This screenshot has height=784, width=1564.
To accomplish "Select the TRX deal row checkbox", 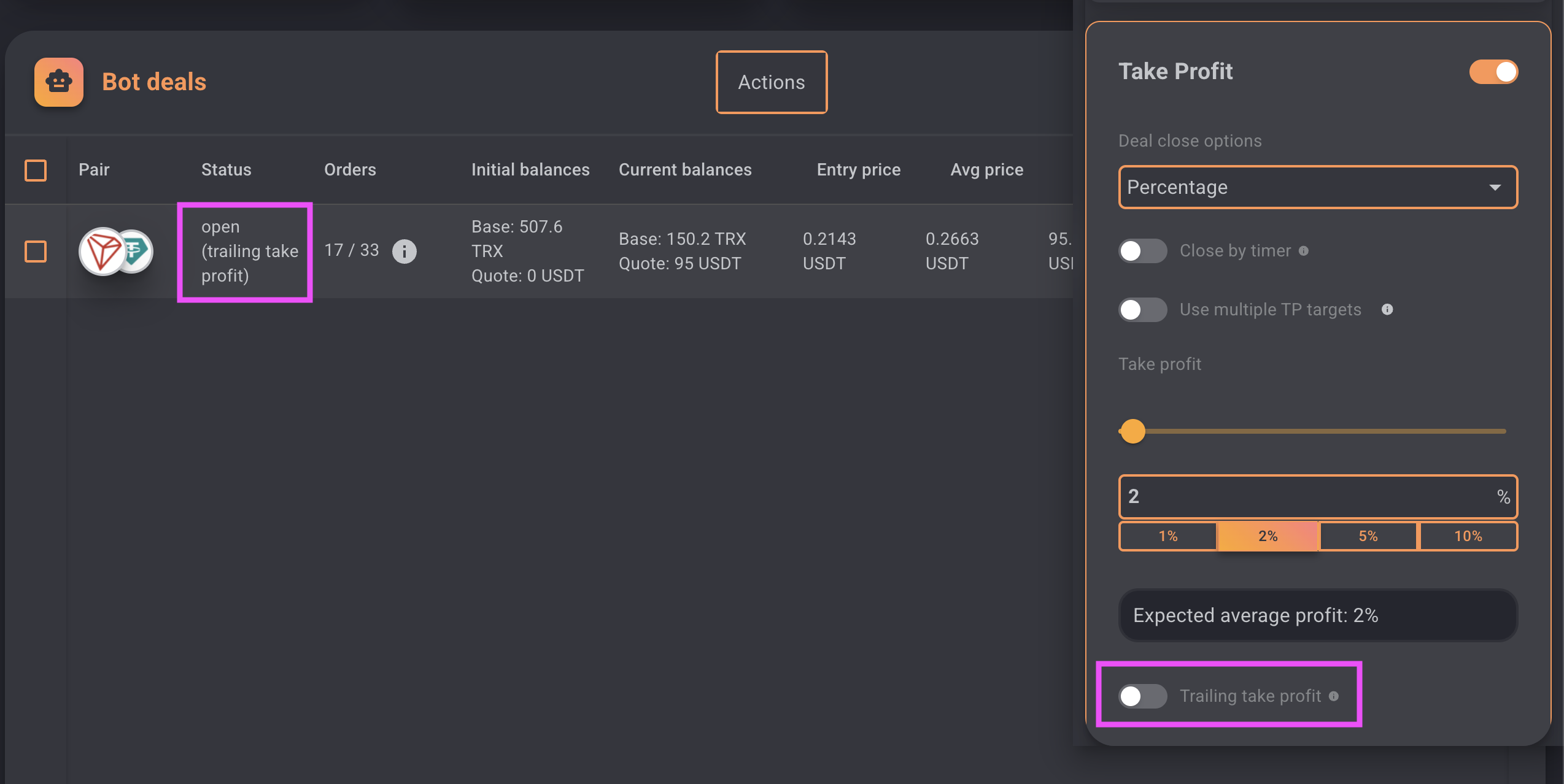I will point(36,252).
